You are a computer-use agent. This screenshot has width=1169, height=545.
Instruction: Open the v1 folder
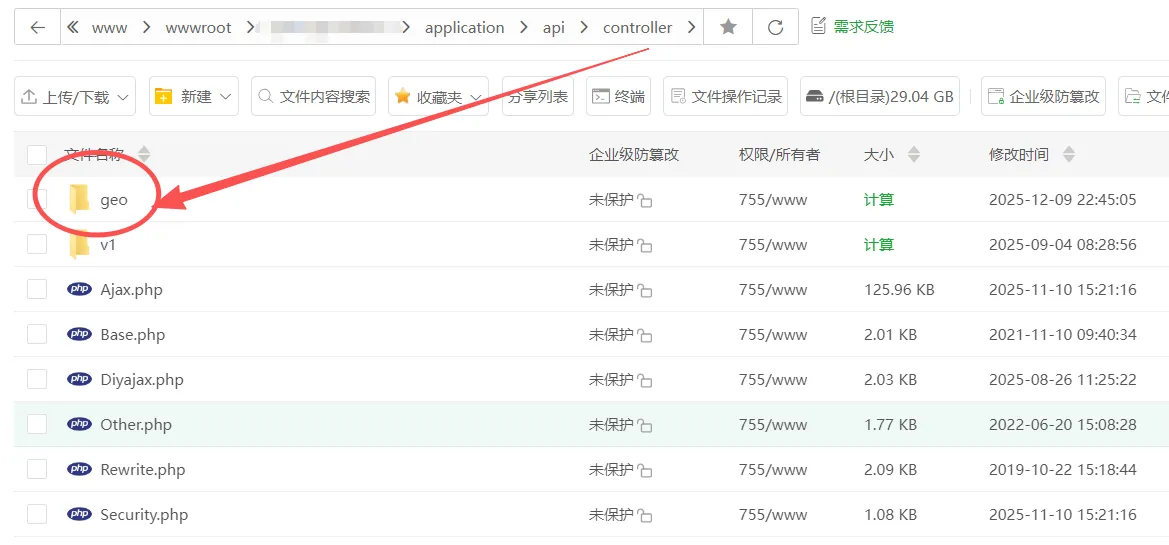click(x=108, y=245)
